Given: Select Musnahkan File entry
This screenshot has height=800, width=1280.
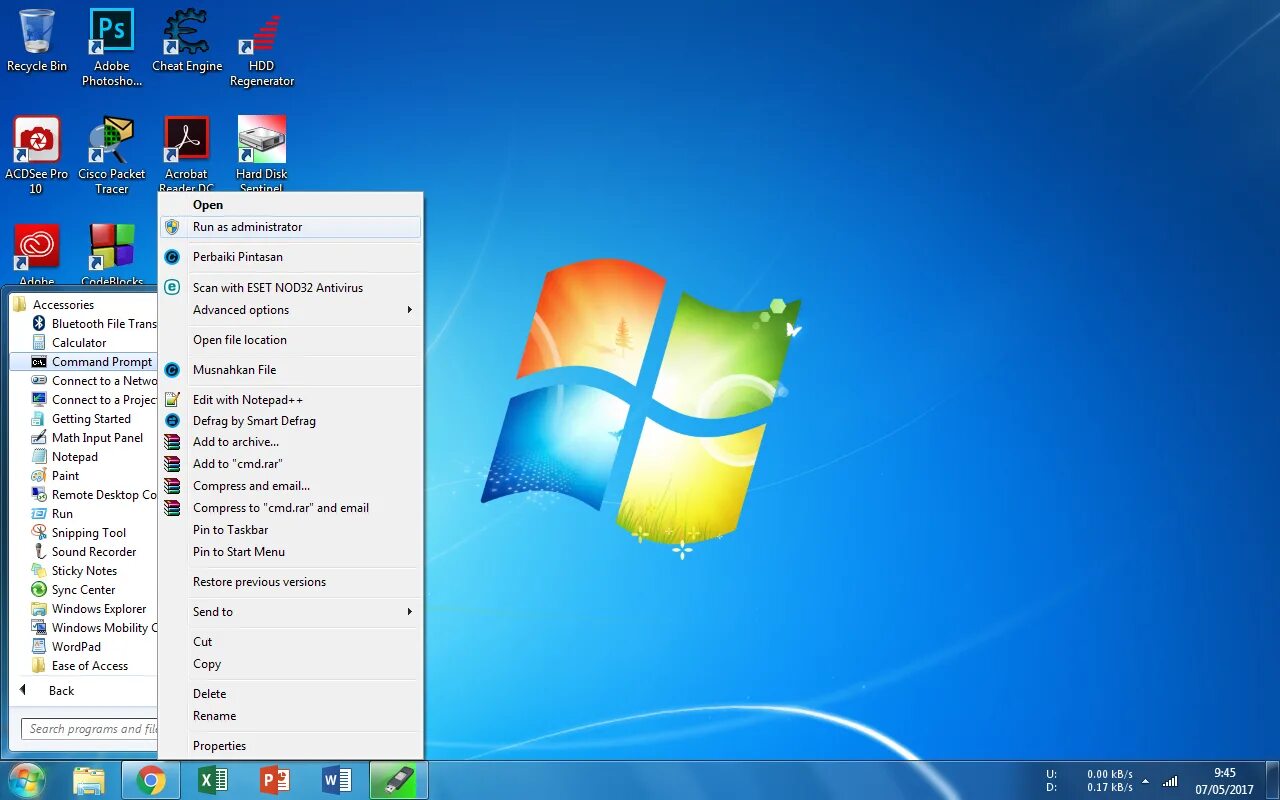Looking at the screenshot, I should (291, 370).
